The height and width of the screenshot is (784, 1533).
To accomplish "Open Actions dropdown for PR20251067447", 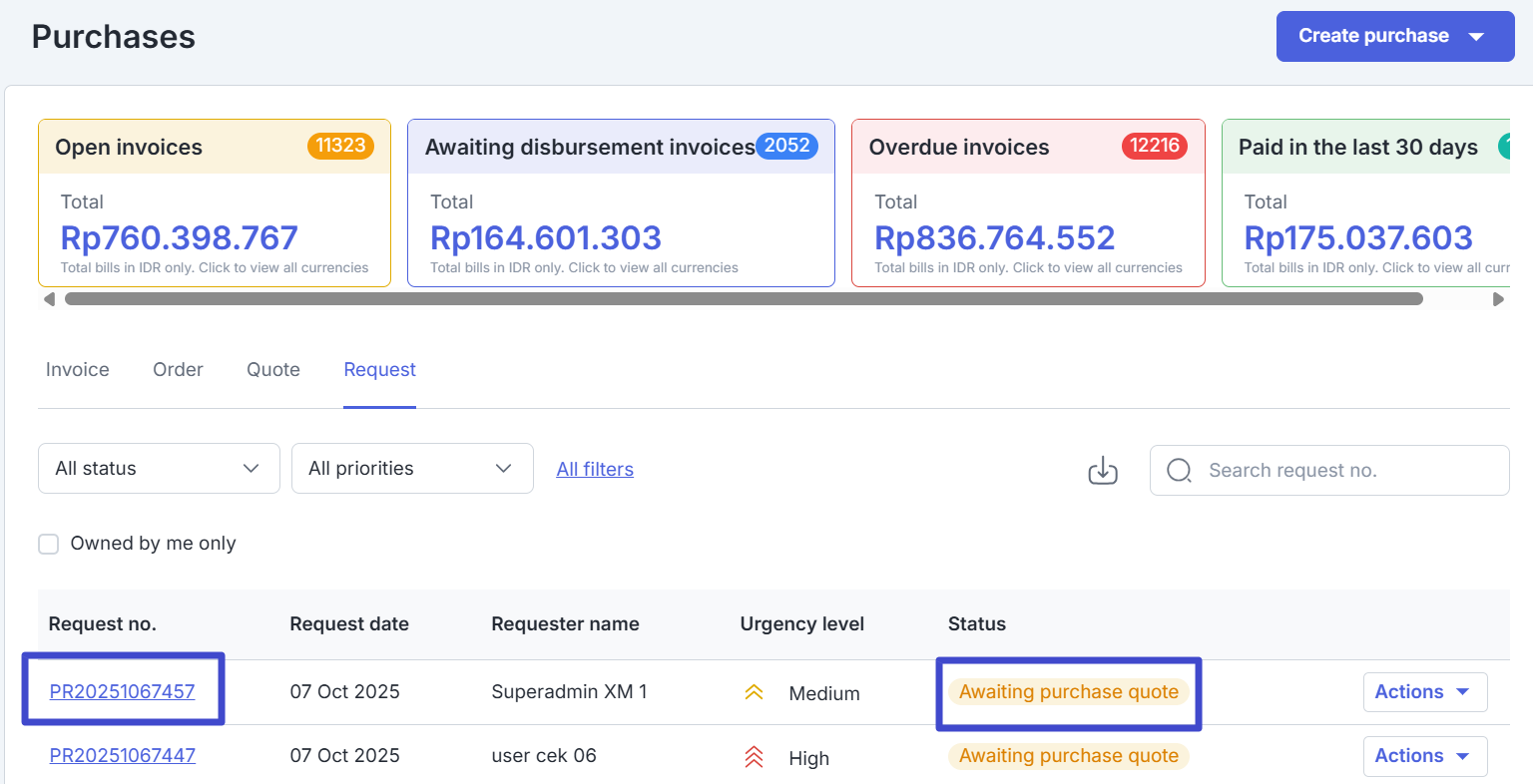I will 1424,756.
